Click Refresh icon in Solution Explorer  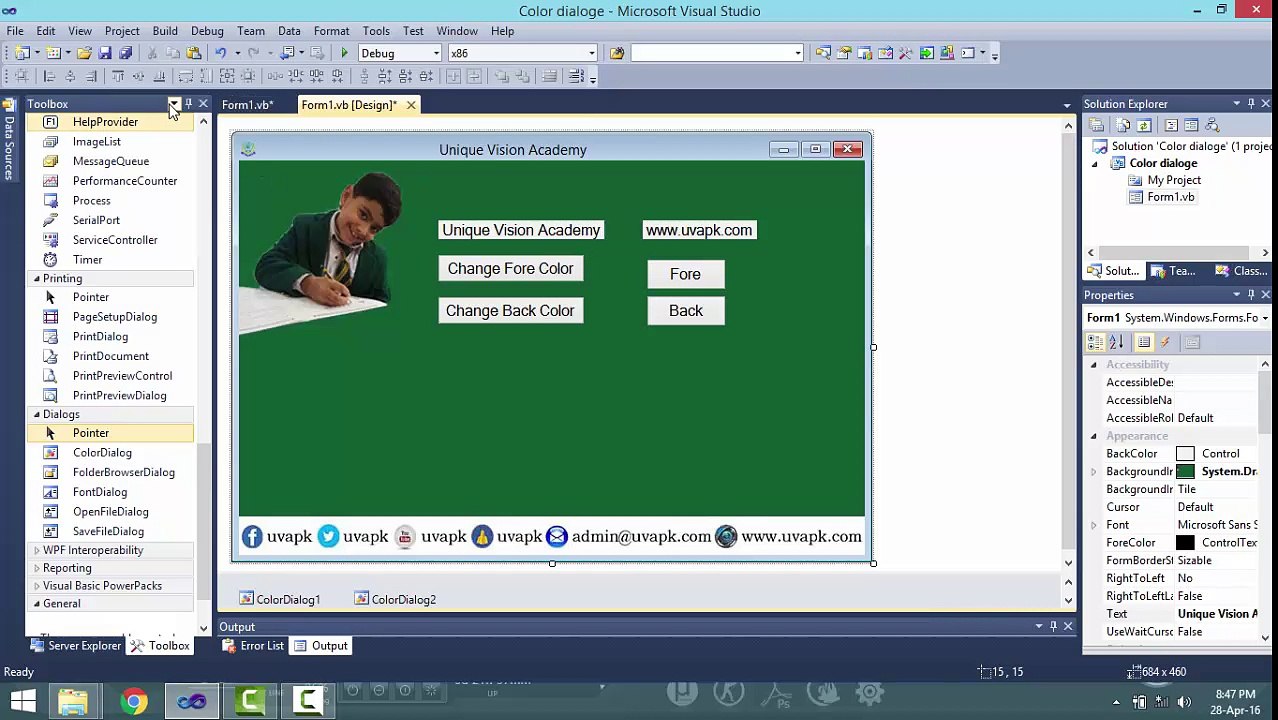pos(1144,125)
